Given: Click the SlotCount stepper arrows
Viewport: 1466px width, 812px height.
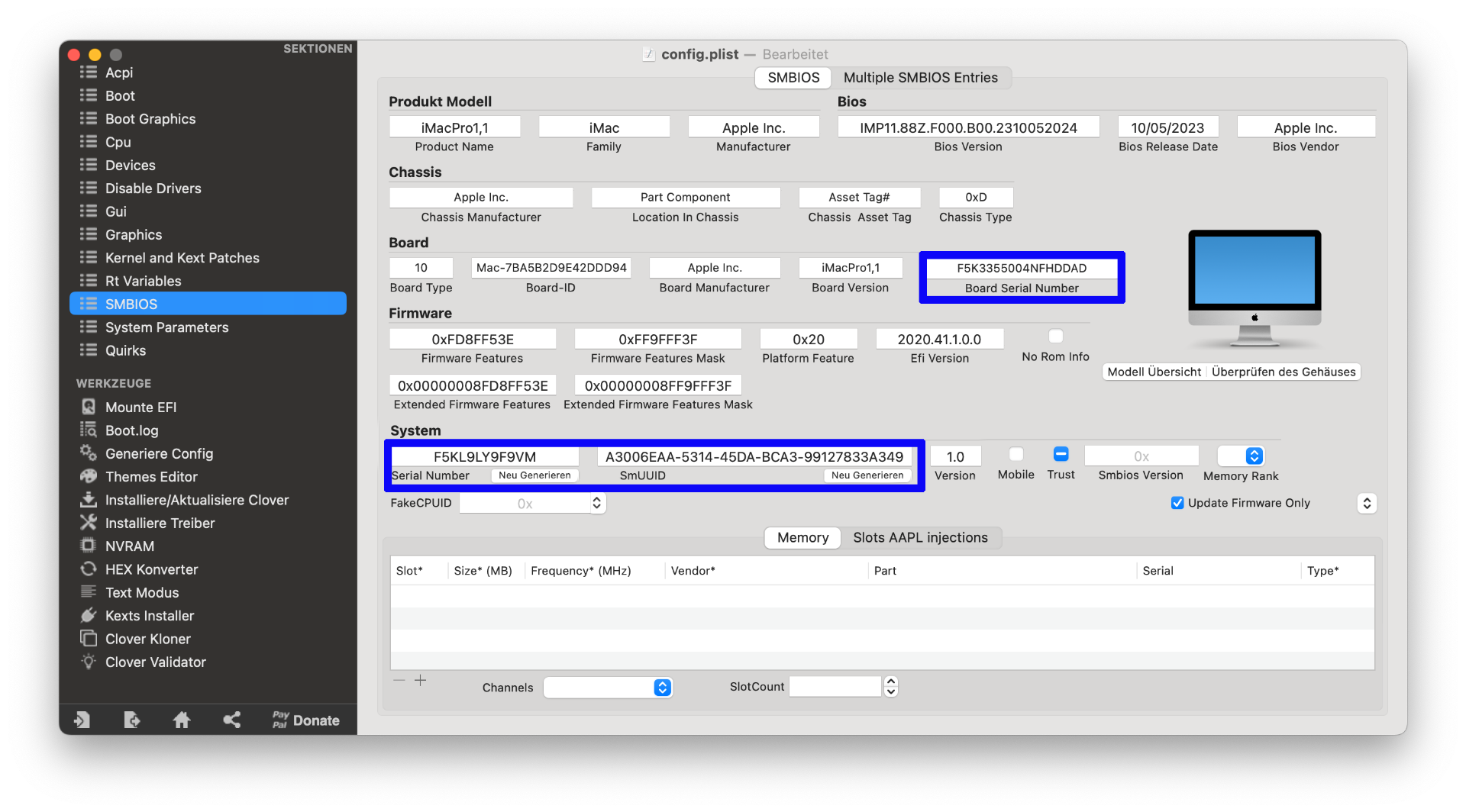Looking at the screenshot, I should (890, 687).
